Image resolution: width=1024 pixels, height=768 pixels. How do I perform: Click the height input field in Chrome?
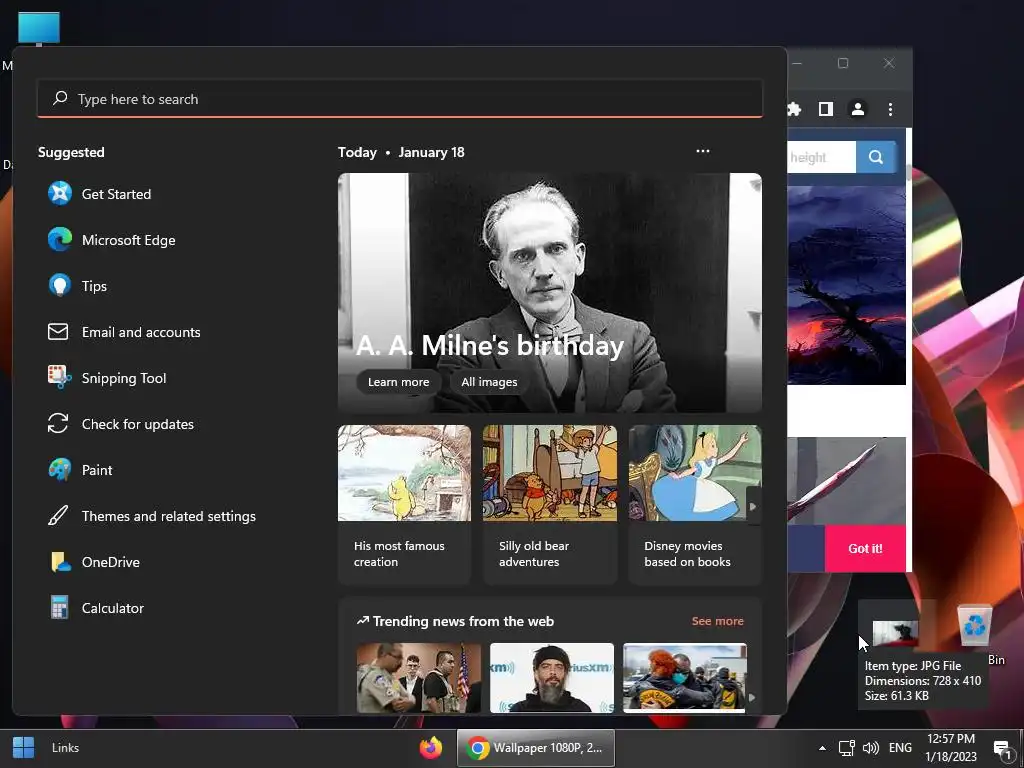coord(822,157)
